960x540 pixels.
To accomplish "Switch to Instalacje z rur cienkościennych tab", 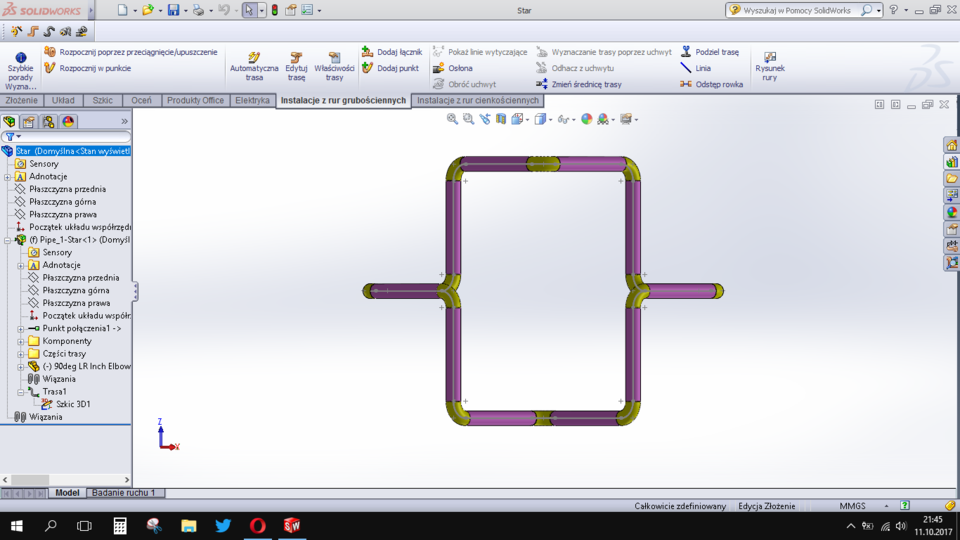I will click(x=478, y=100).
